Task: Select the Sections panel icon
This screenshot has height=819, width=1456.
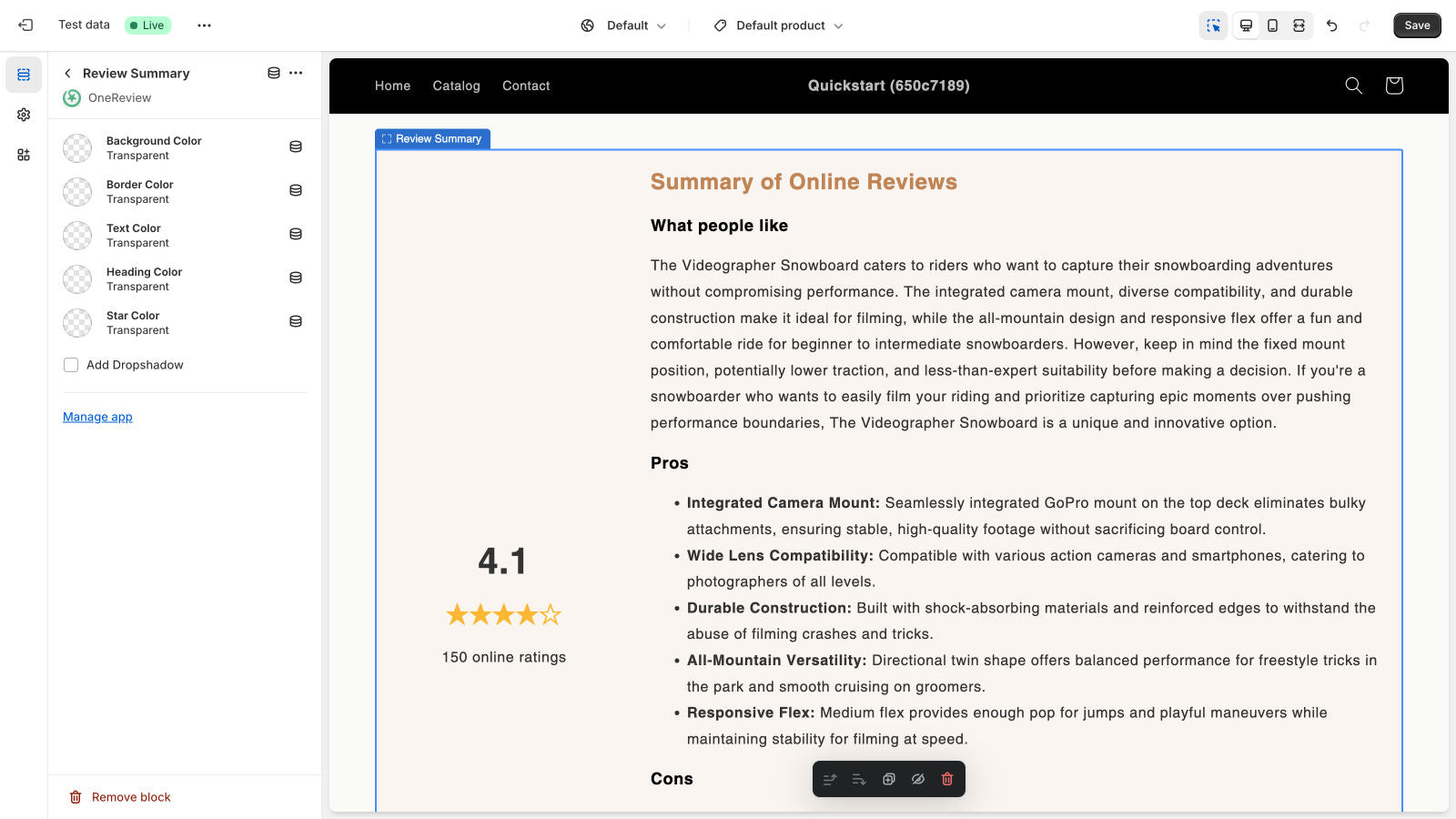Action: coord(24,75)
